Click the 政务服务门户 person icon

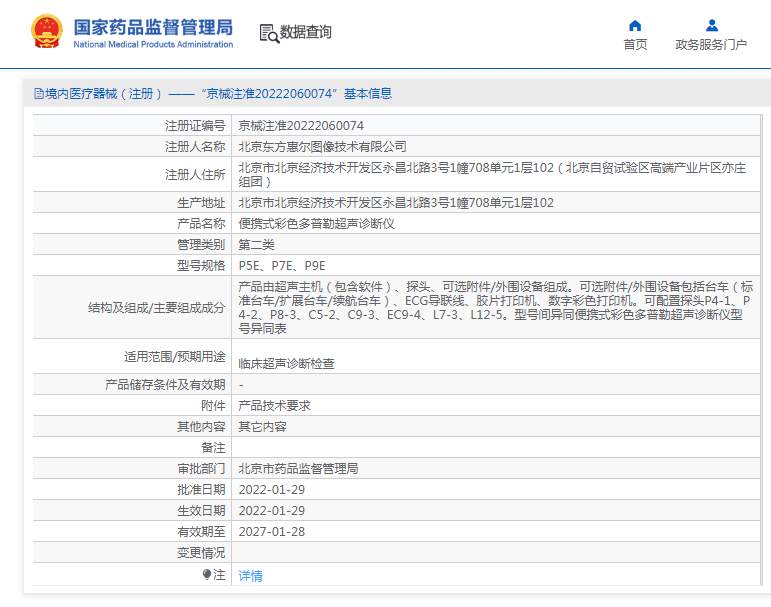coord(711,25)
